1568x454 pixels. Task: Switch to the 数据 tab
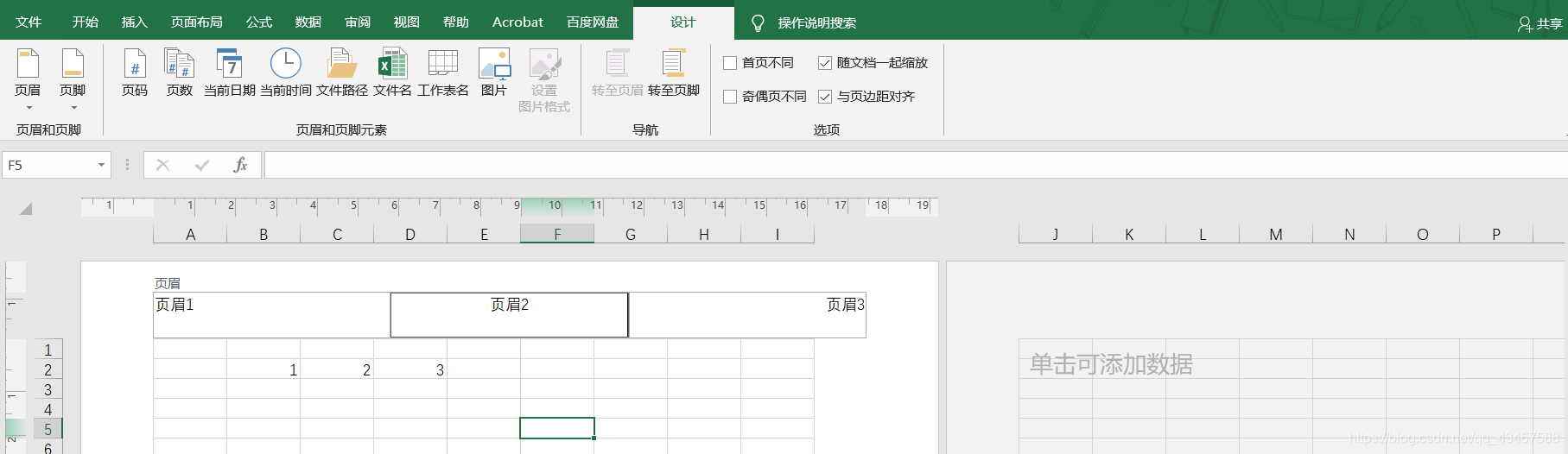tap(308, 22)
